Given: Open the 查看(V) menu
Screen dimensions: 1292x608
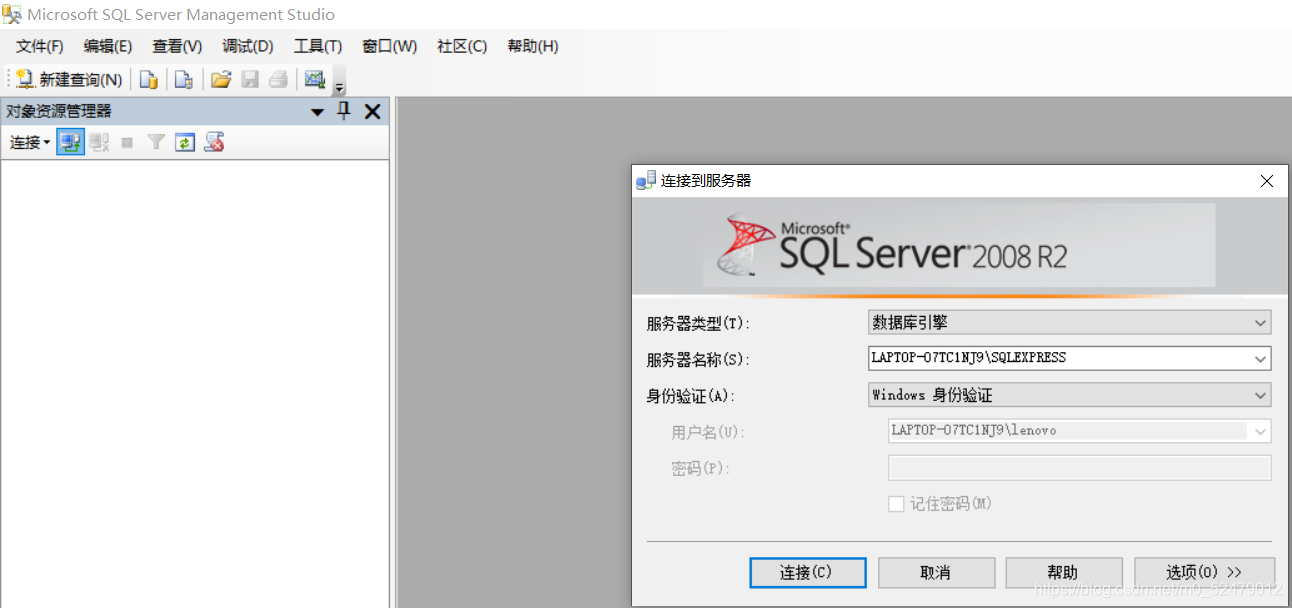Looking at the screenshot, I should (177, 46).
